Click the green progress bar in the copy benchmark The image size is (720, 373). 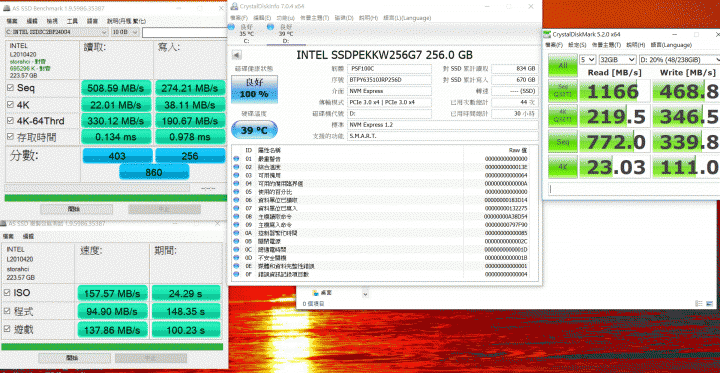click(112, 347)
